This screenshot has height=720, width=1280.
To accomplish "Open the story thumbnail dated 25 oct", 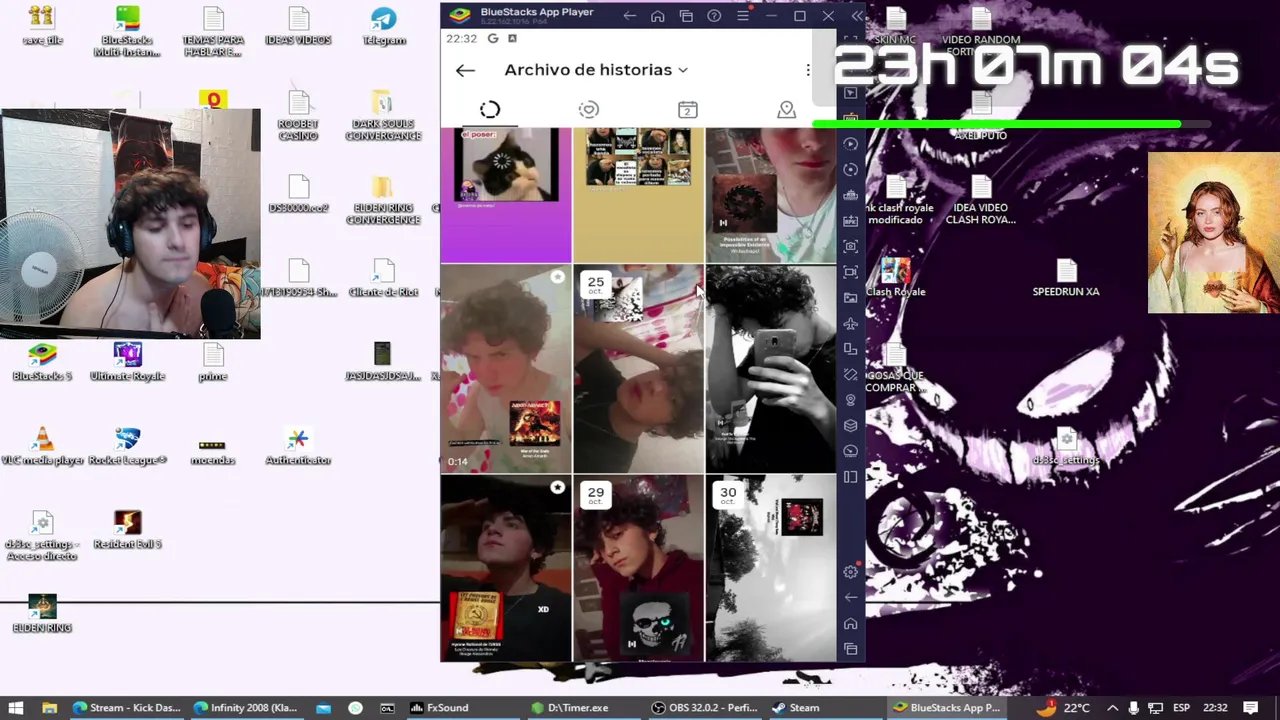I will 638,369.
